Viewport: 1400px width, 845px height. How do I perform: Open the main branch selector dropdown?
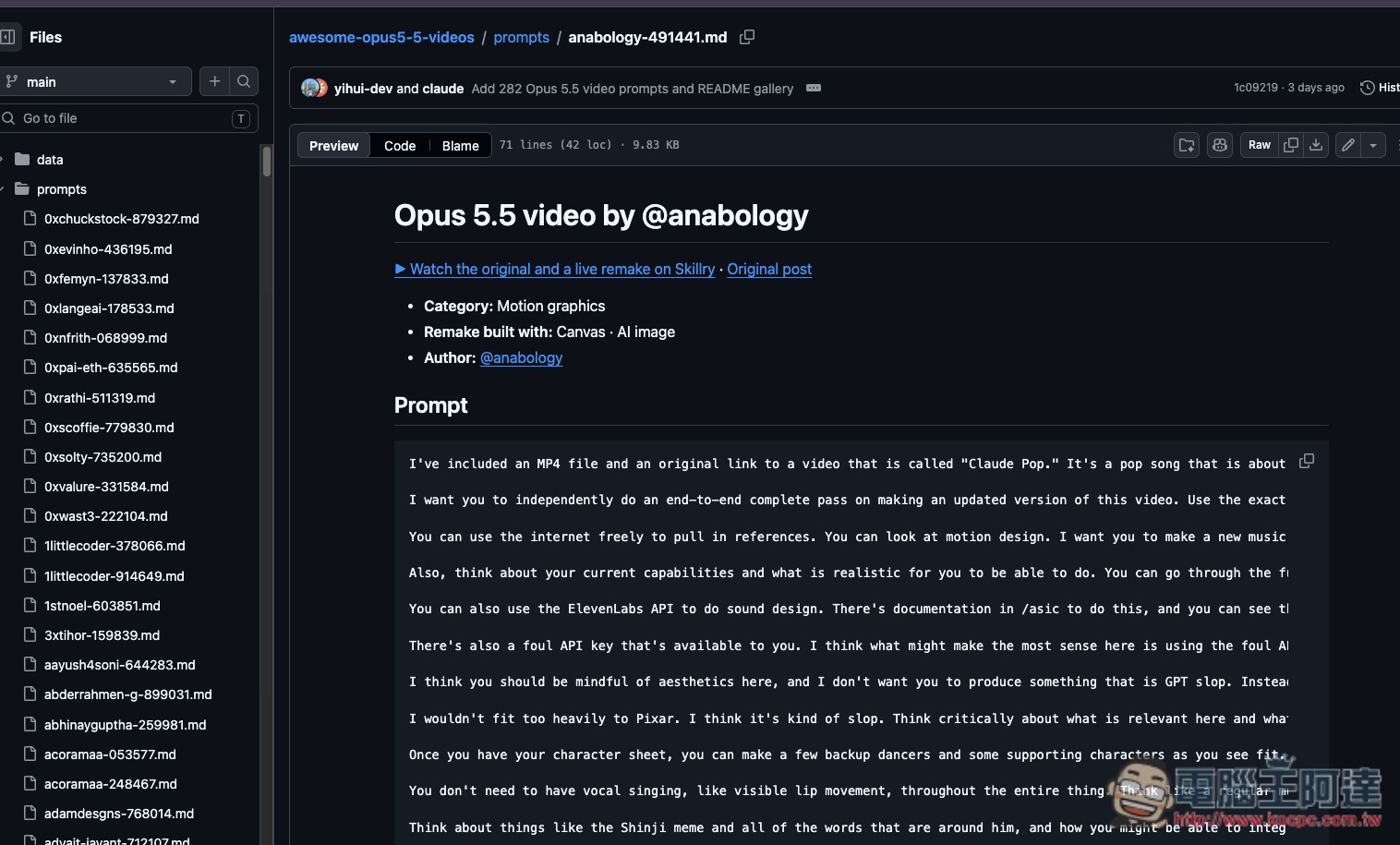click(94, 81)
